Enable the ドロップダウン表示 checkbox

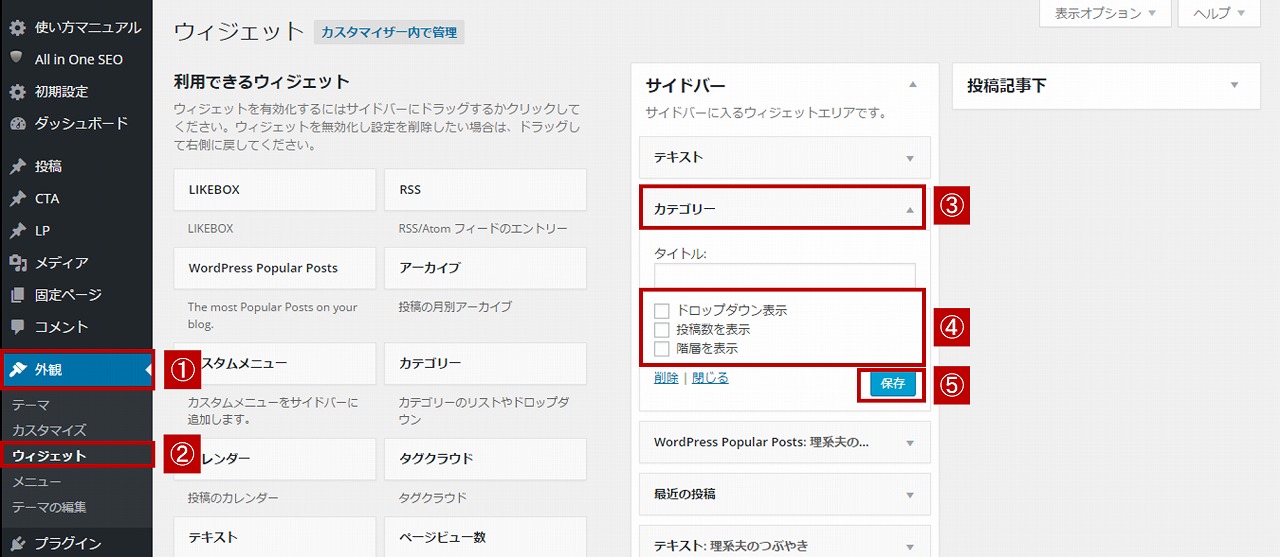click(x=661, y=311)
